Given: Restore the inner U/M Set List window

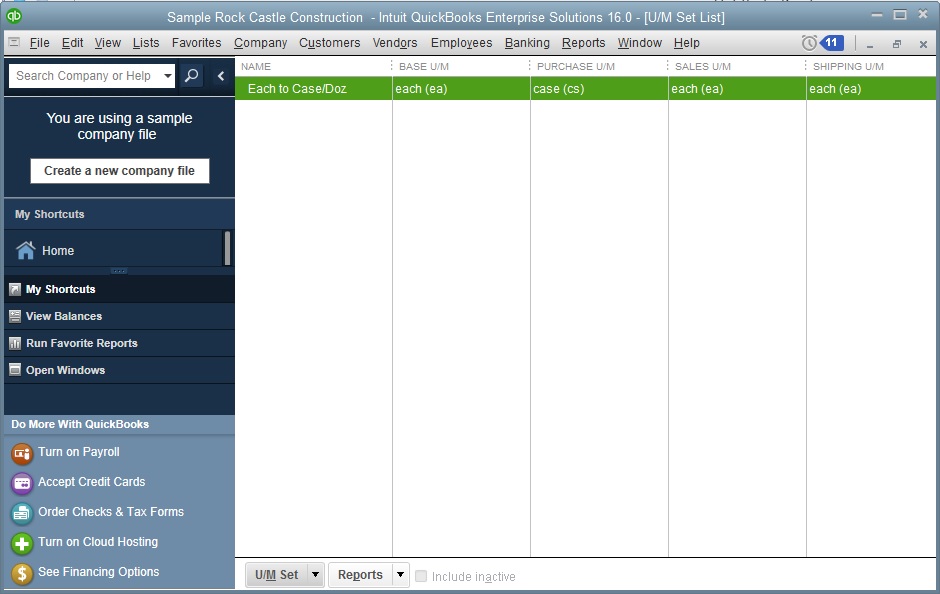Looking at the screenshot, I should coord(897,44).
